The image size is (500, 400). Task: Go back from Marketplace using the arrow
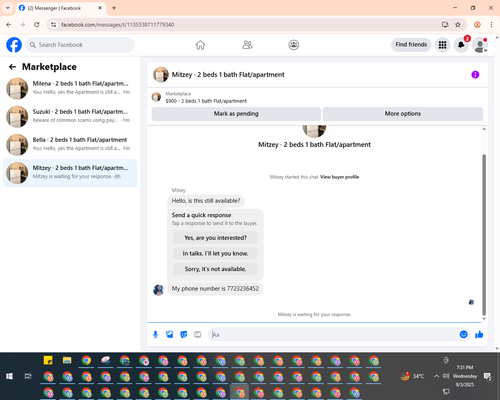[12, 67]
